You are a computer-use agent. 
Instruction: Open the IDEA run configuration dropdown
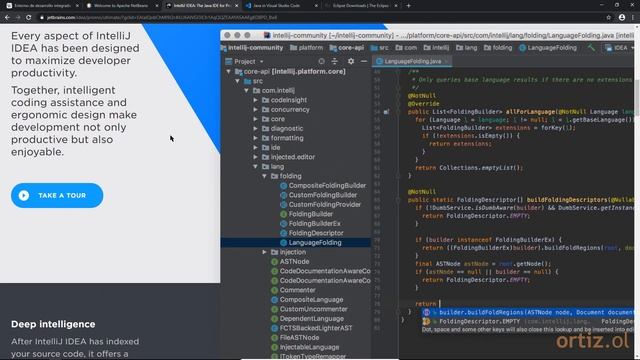(619, 48)
